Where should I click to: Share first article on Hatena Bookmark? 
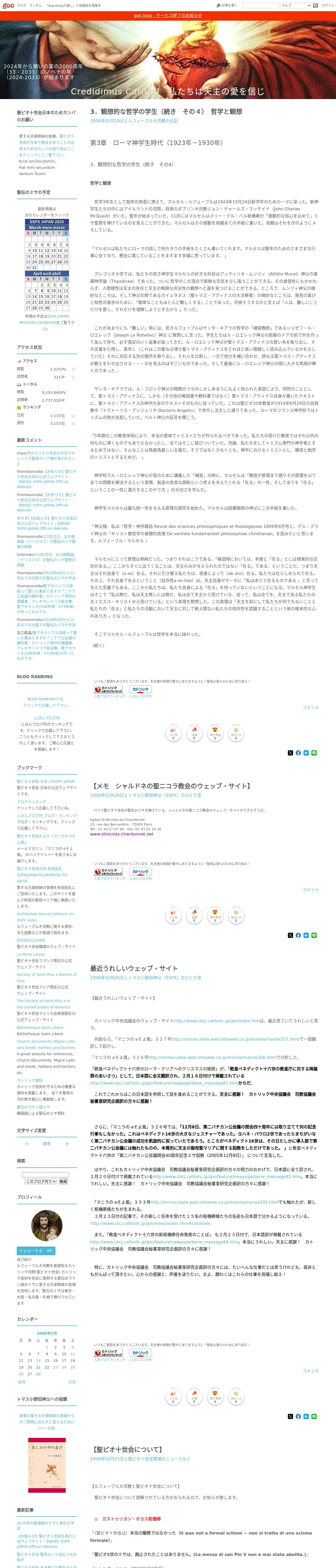click(x=306, y=753)
